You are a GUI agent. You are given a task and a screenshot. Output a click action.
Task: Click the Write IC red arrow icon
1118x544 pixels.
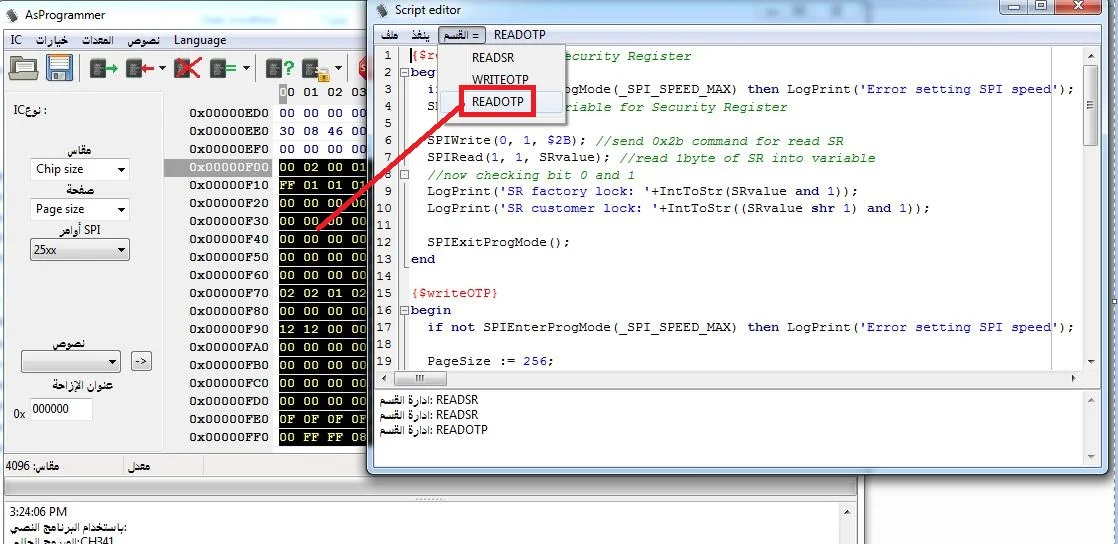[x=140, y=68]
